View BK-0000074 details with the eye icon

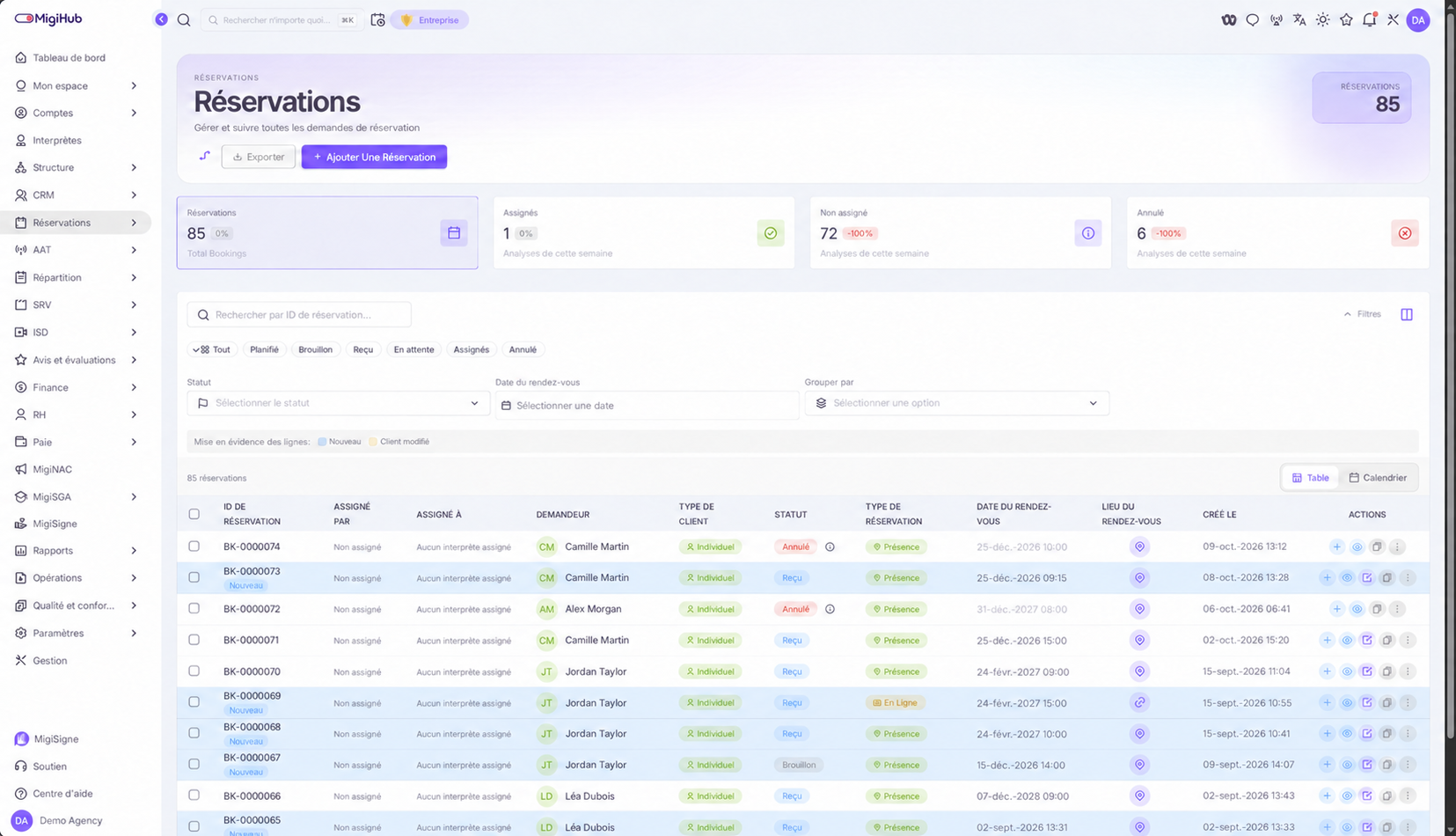tap(1357, 547)
